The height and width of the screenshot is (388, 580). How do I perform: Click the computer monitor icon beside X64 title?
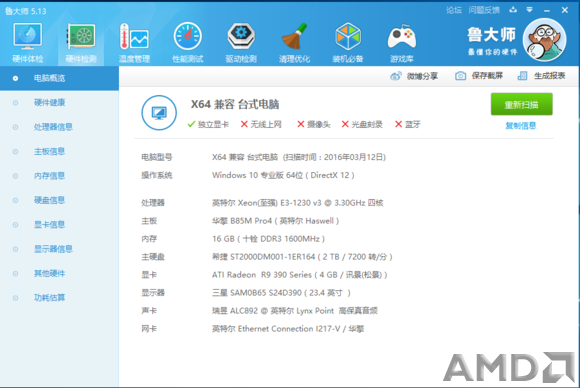coord(159,113)
